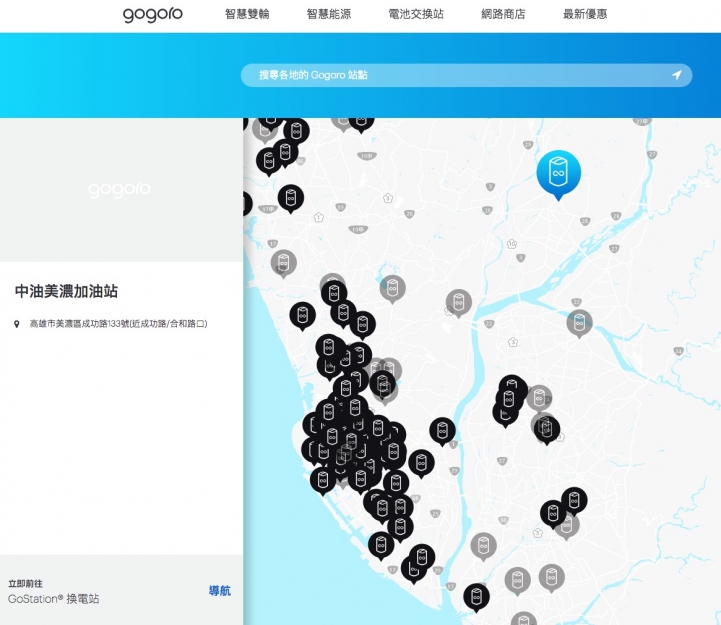Open the 最新優惠 menu
This screenshot has width=721, height=625.
pos(585,14)
